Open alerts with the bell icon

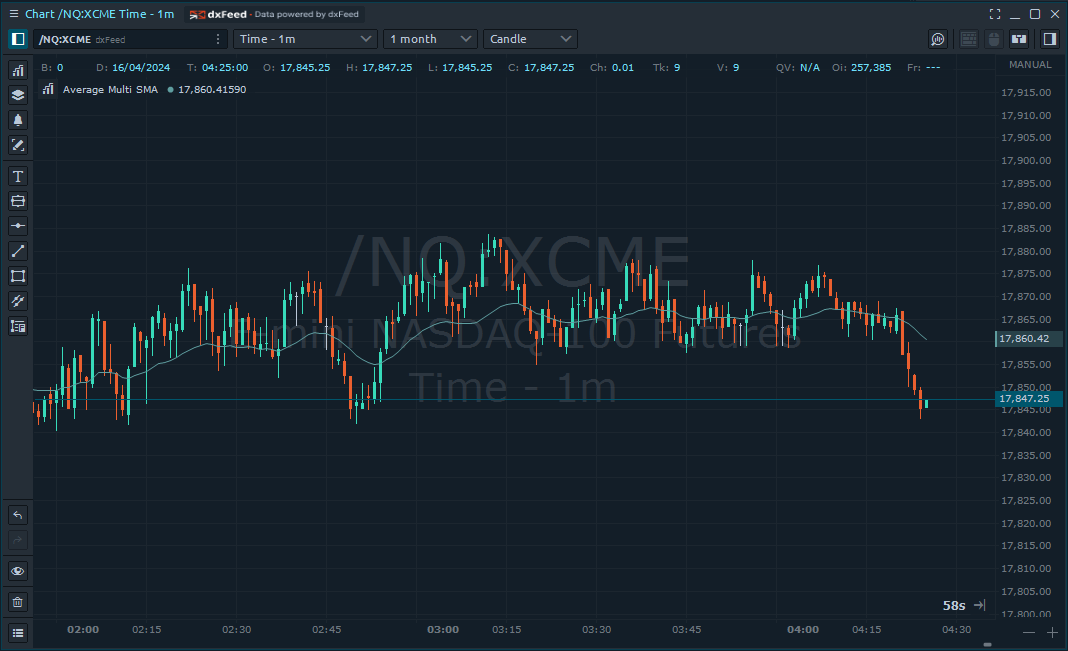[17, 120]
